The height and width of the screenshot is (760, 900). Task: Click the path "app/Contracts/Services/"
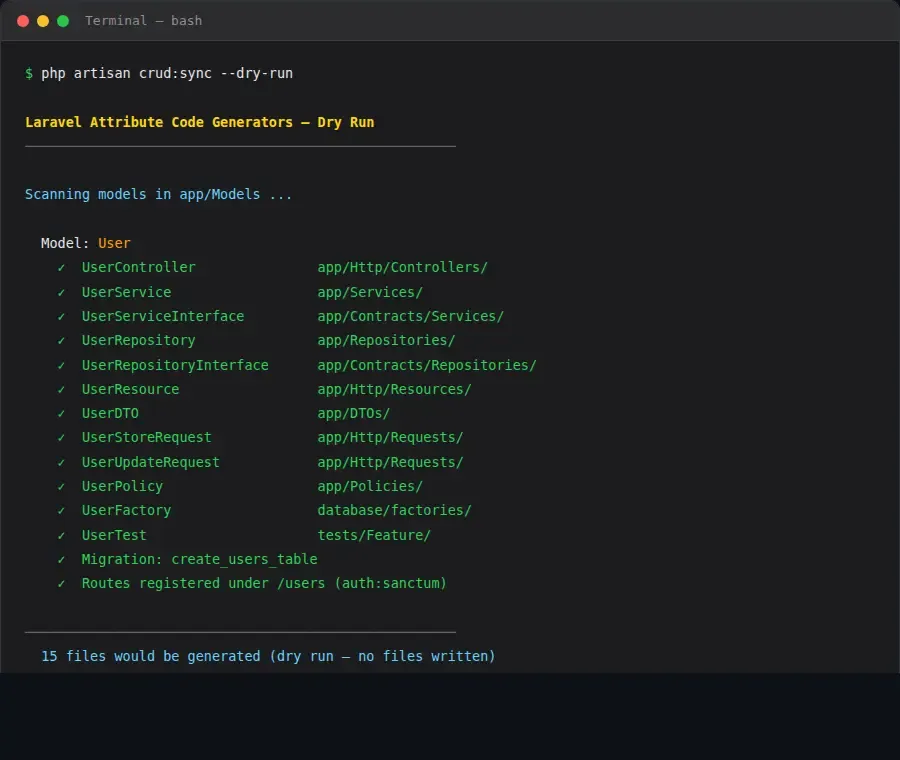click(x=410, y=316)
